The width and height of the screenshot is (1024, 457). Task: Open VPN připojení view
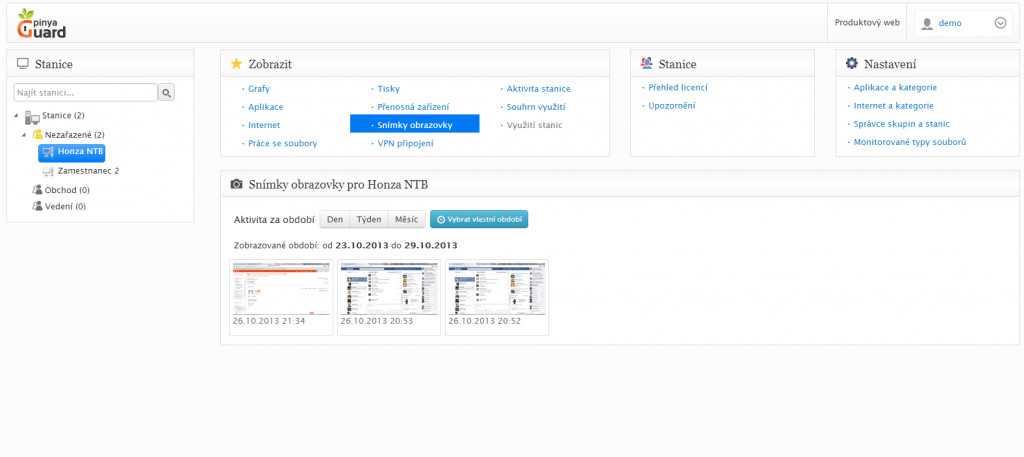click(406, 143)
